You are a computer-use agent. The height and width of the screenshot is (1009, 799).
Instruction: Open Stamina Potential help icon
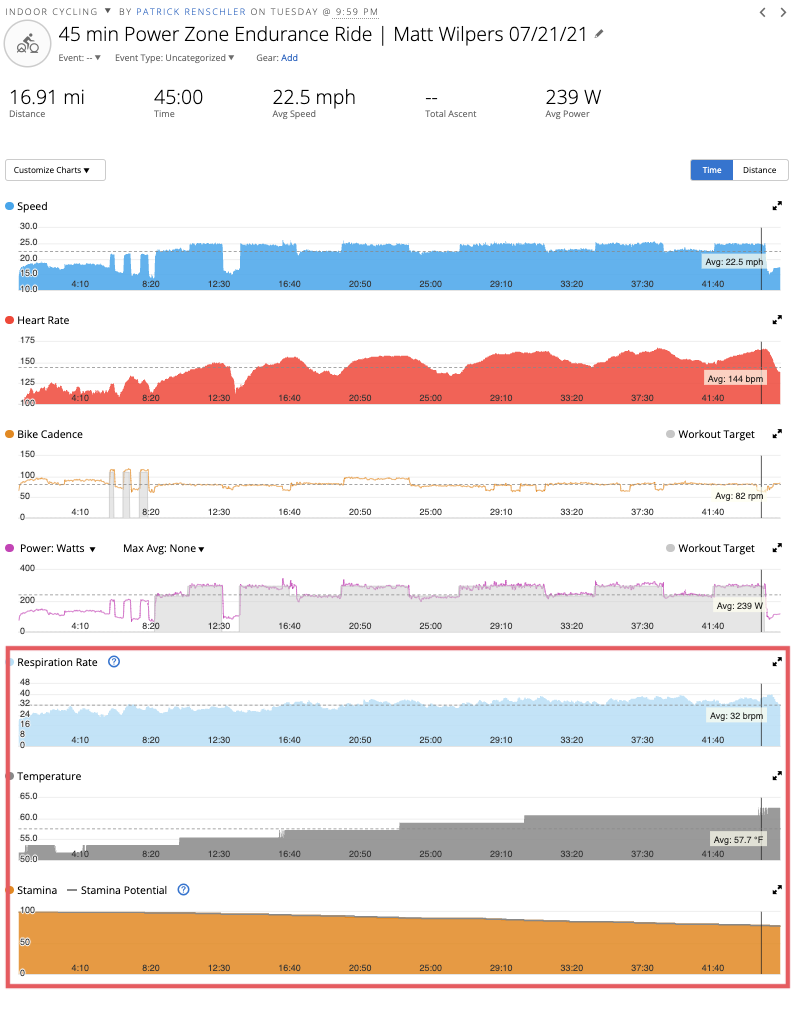point(183,890)
